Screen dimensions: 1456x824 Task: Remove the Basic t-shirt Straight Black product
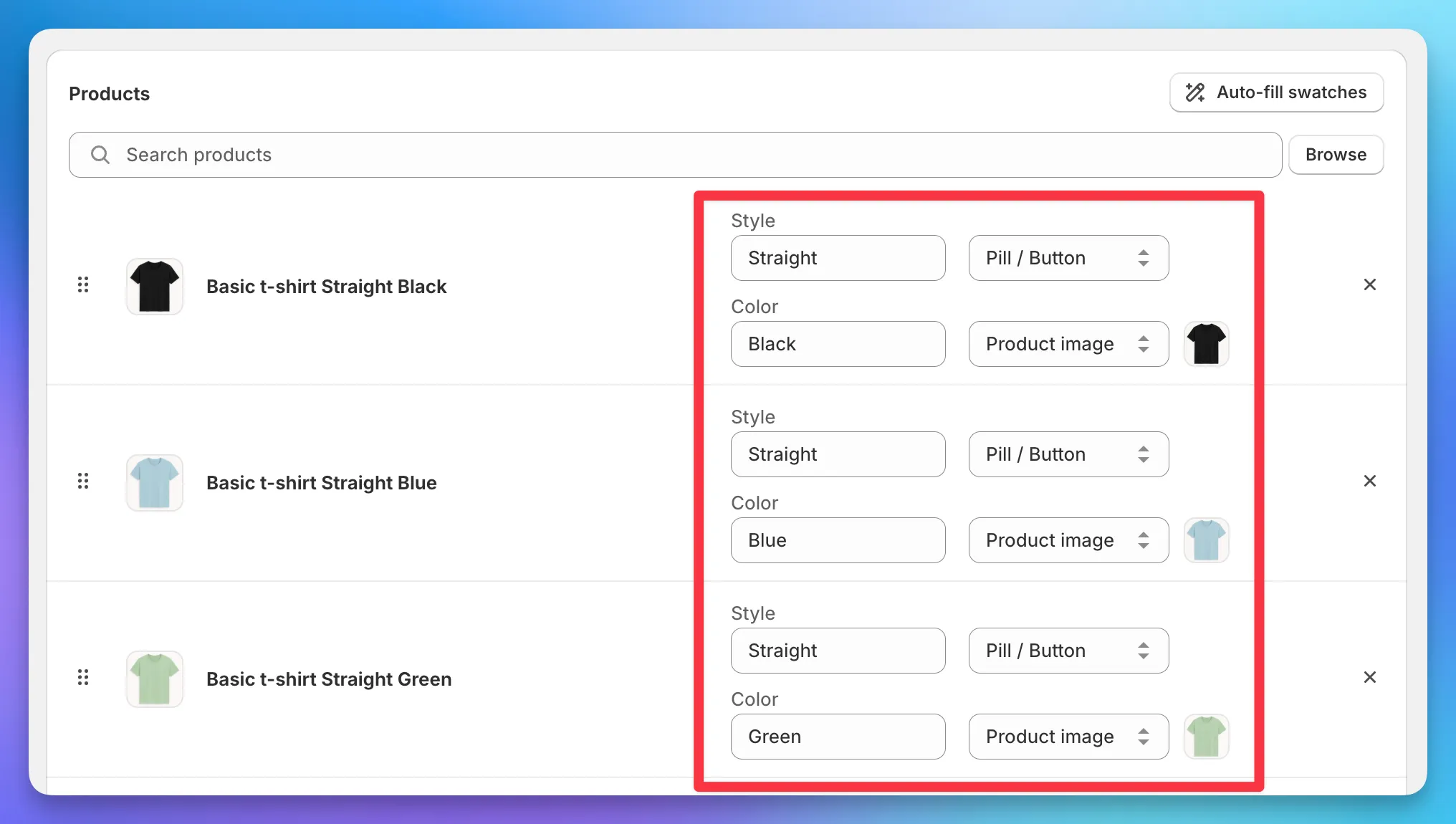1370,285
